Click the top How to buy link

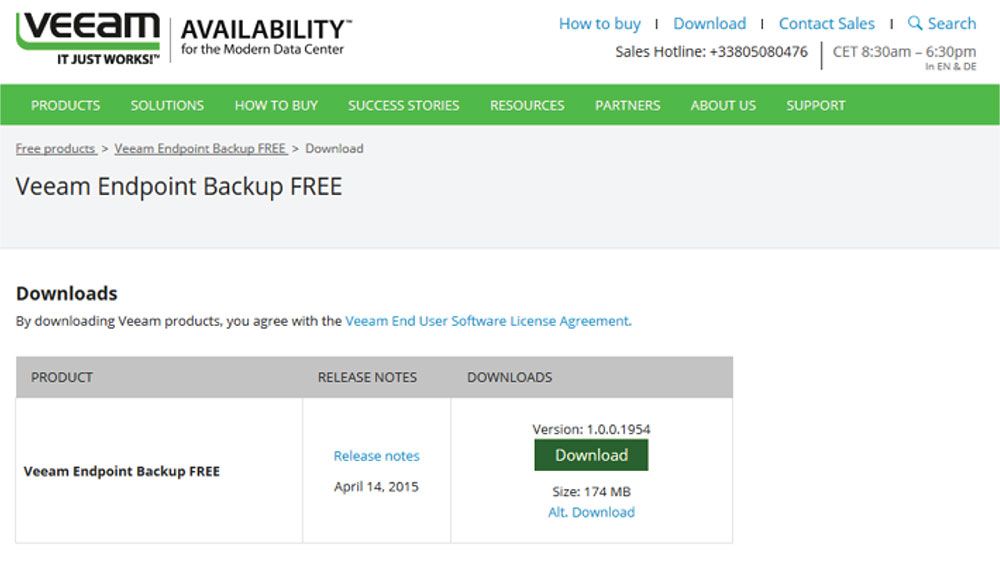(x=599, y=24)
